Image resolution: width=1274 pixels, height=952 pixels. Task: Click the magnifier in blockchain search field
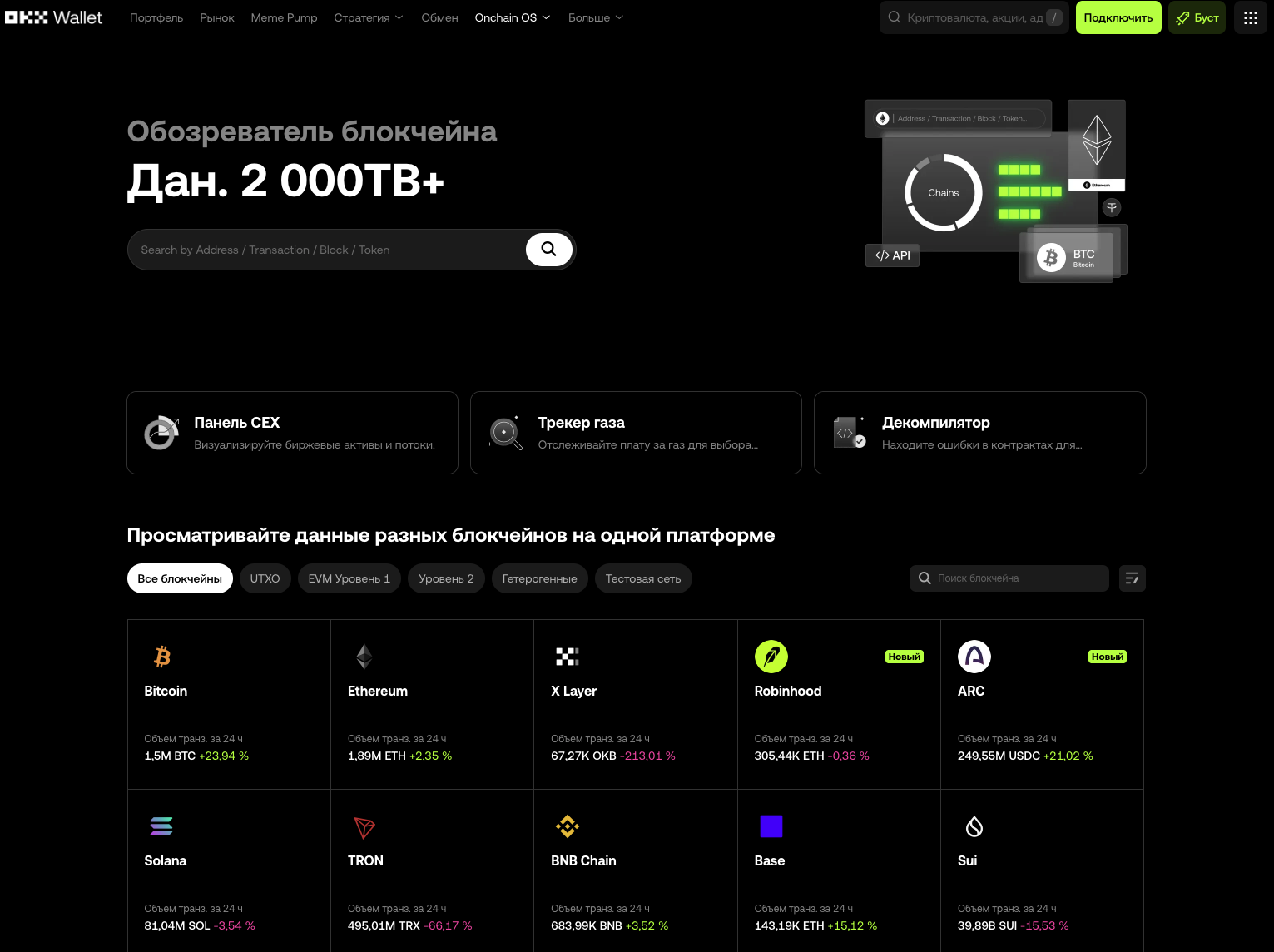[x=925, y=578]
